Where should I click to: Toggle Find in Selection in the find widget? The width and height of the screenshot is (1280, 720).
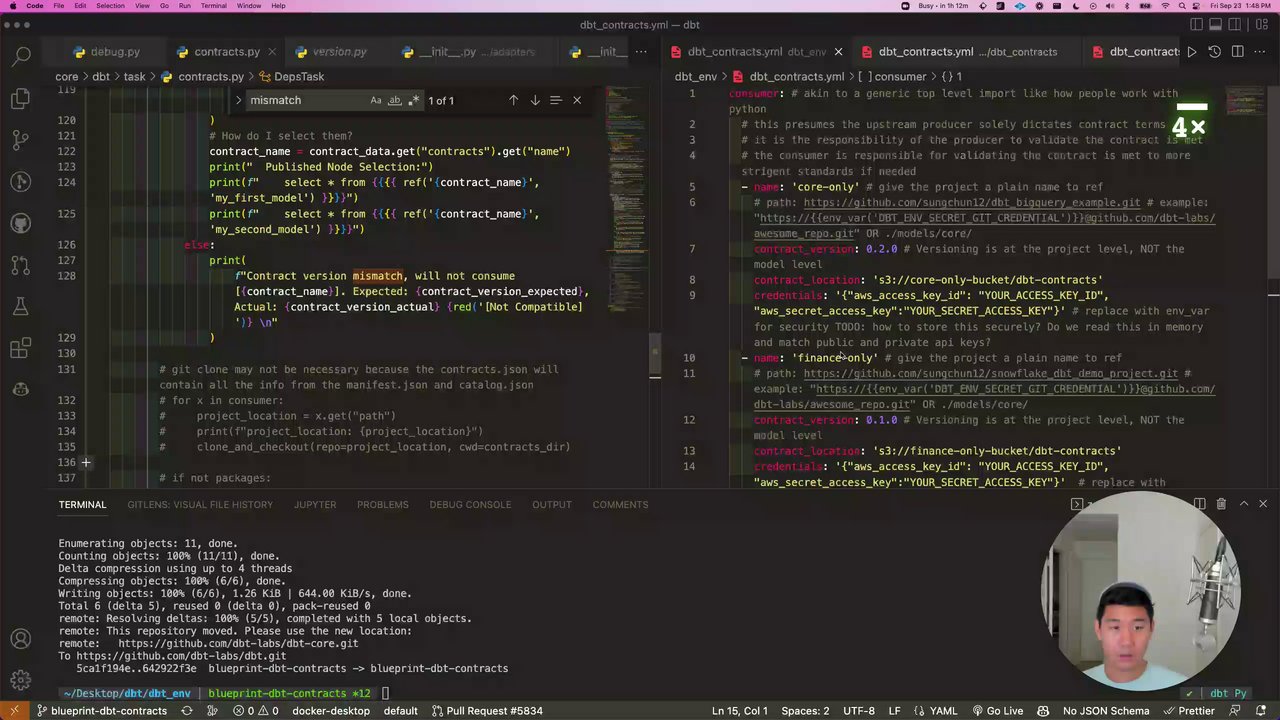pyautogui.click(x=556, y=100)
